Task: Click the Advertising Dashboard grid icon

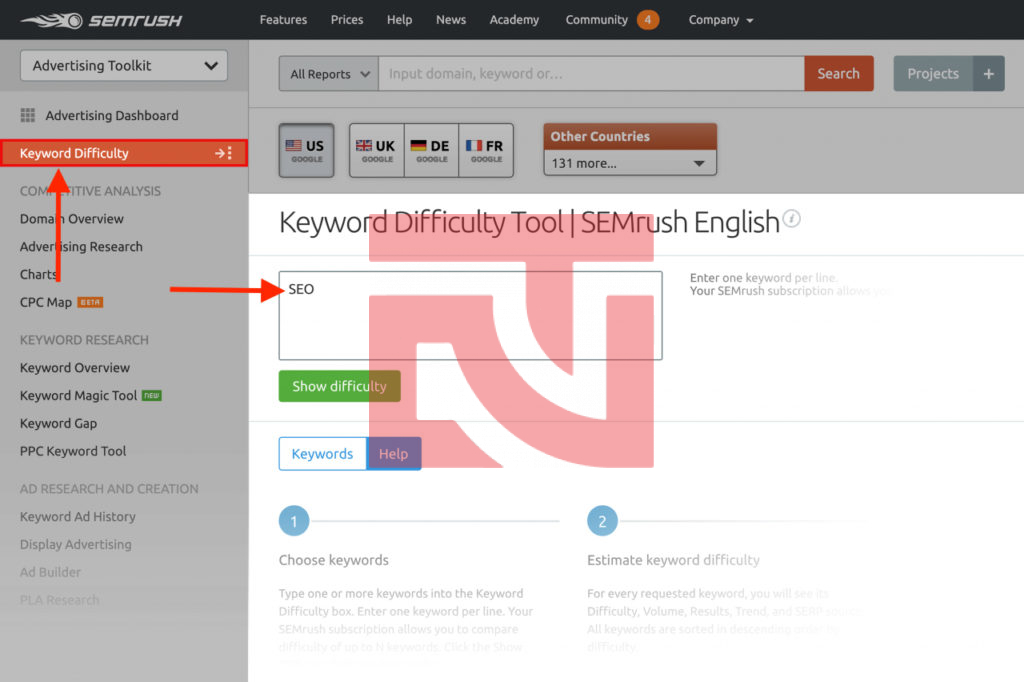Action: 27,115
